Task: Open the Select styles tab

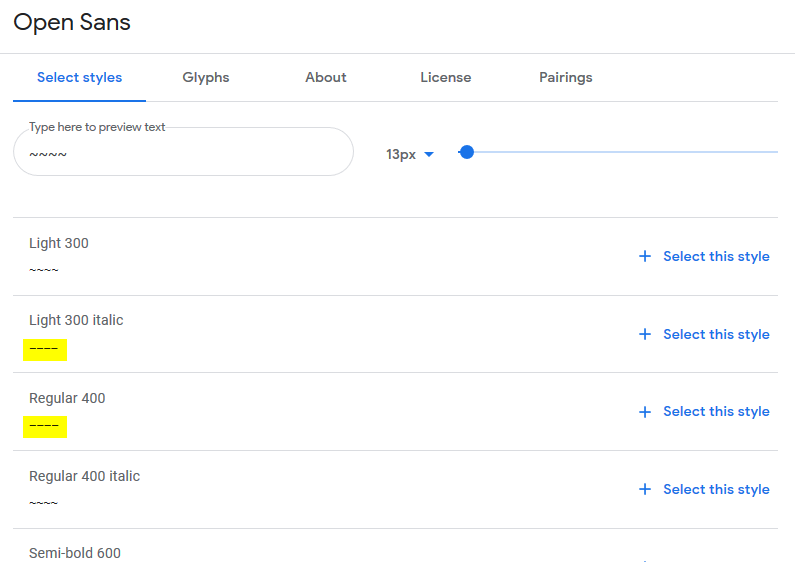Action: pos(80,78)
